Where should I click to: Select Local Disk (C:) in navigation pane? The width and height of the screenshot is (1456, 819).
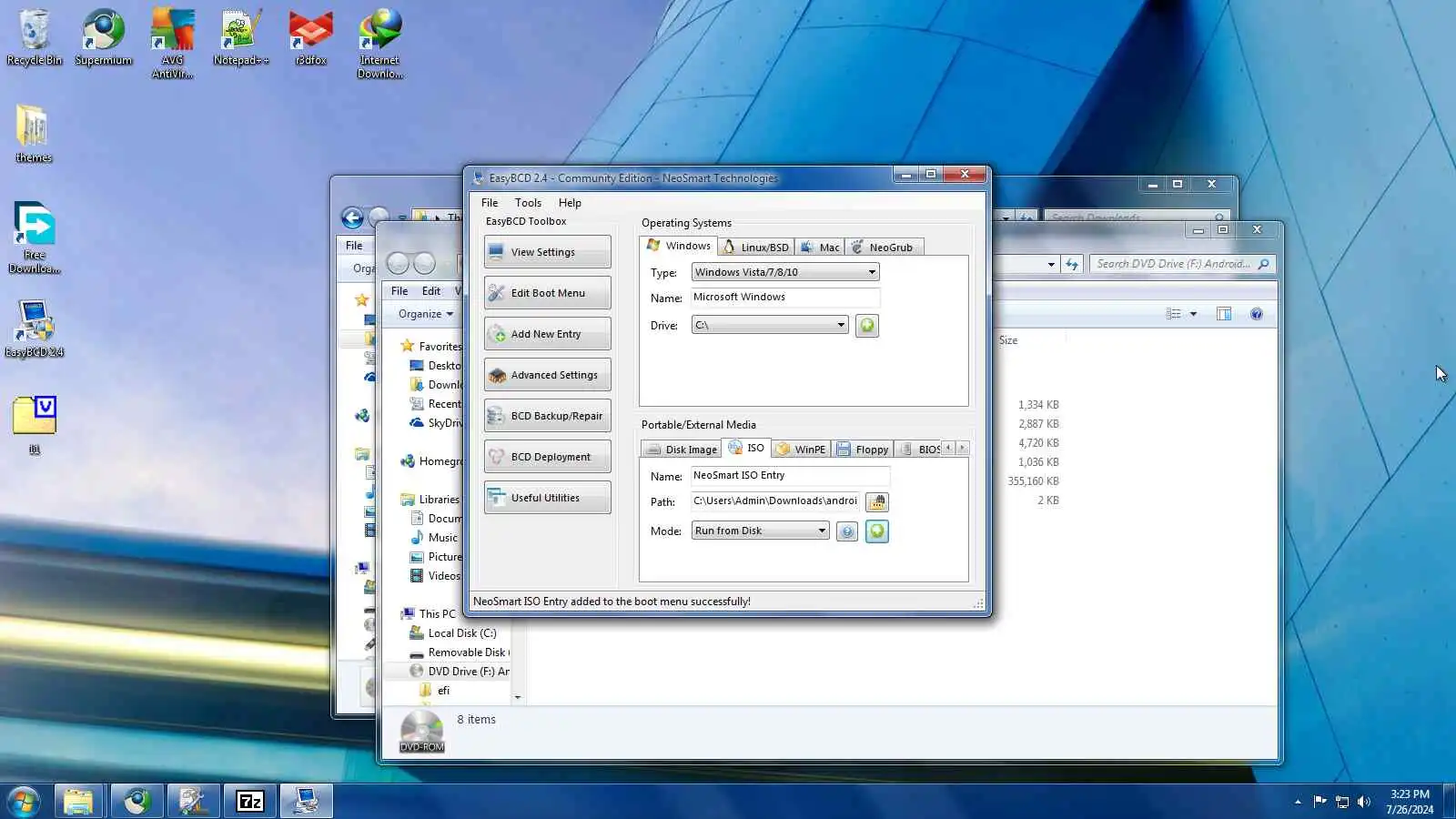point(462,633)
